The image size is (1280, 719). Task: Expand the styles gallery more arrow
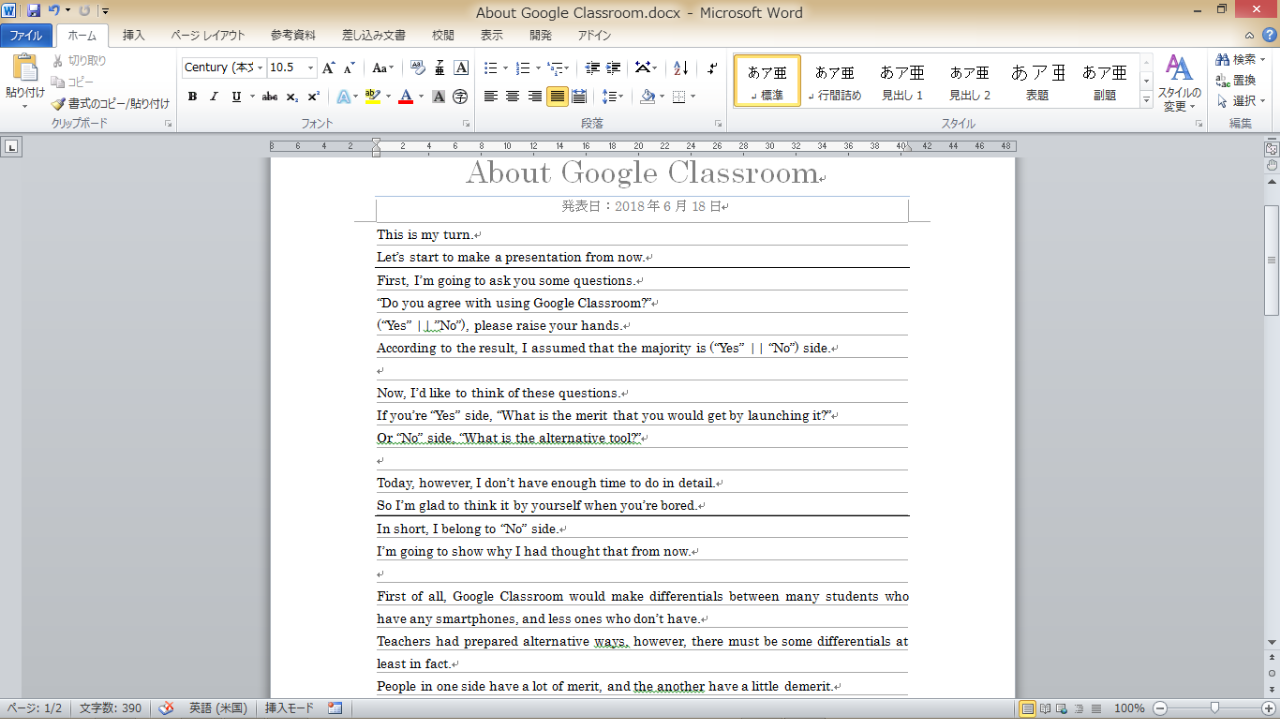(x=1146, y=100)
